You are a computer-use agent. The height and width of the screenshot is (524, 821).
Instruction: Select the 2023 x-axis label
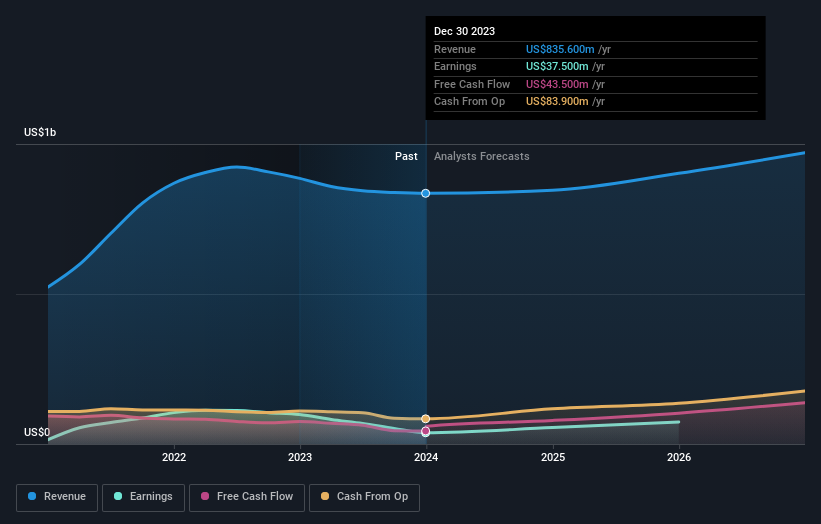(300, 457)
